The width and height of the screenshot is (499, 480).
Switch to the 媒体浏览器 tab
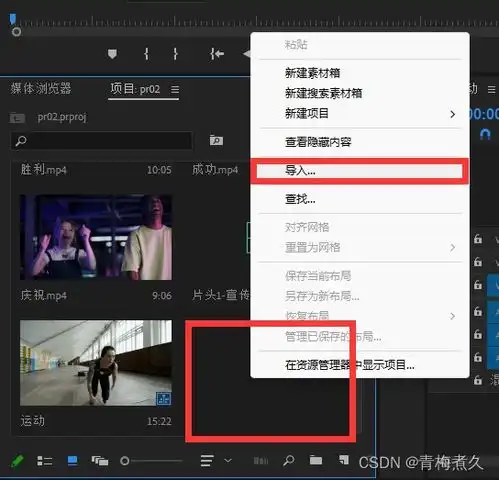tap(41, 89)
